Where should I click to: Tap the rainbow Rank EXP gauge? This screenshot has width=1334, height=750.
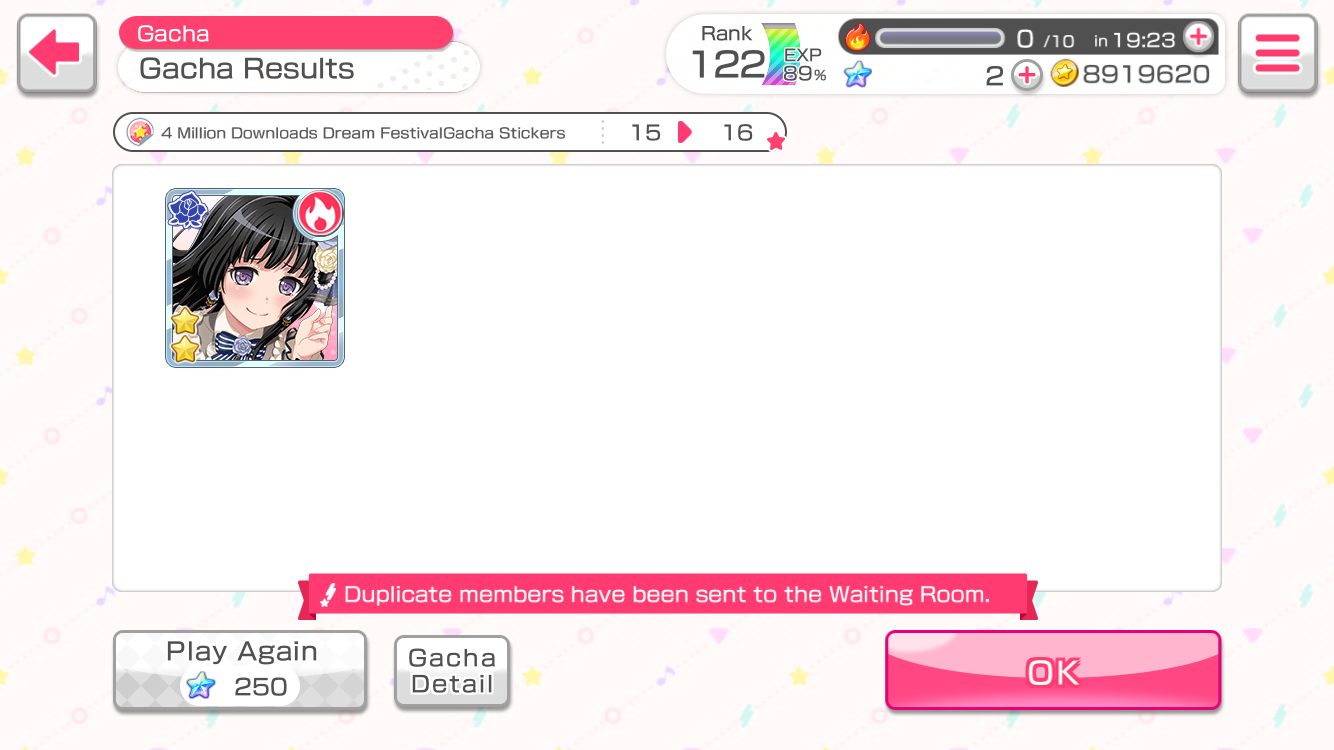(x=779, y=55)
